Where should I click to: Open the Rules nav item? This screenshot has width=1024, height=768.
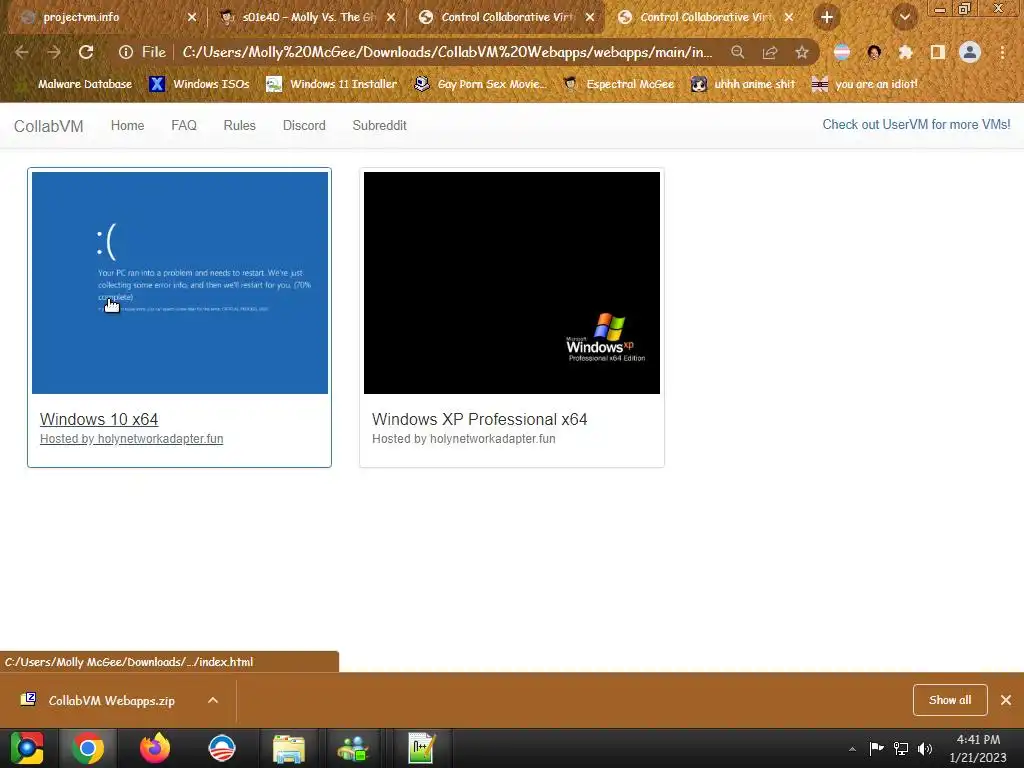[x=240, y=125]
